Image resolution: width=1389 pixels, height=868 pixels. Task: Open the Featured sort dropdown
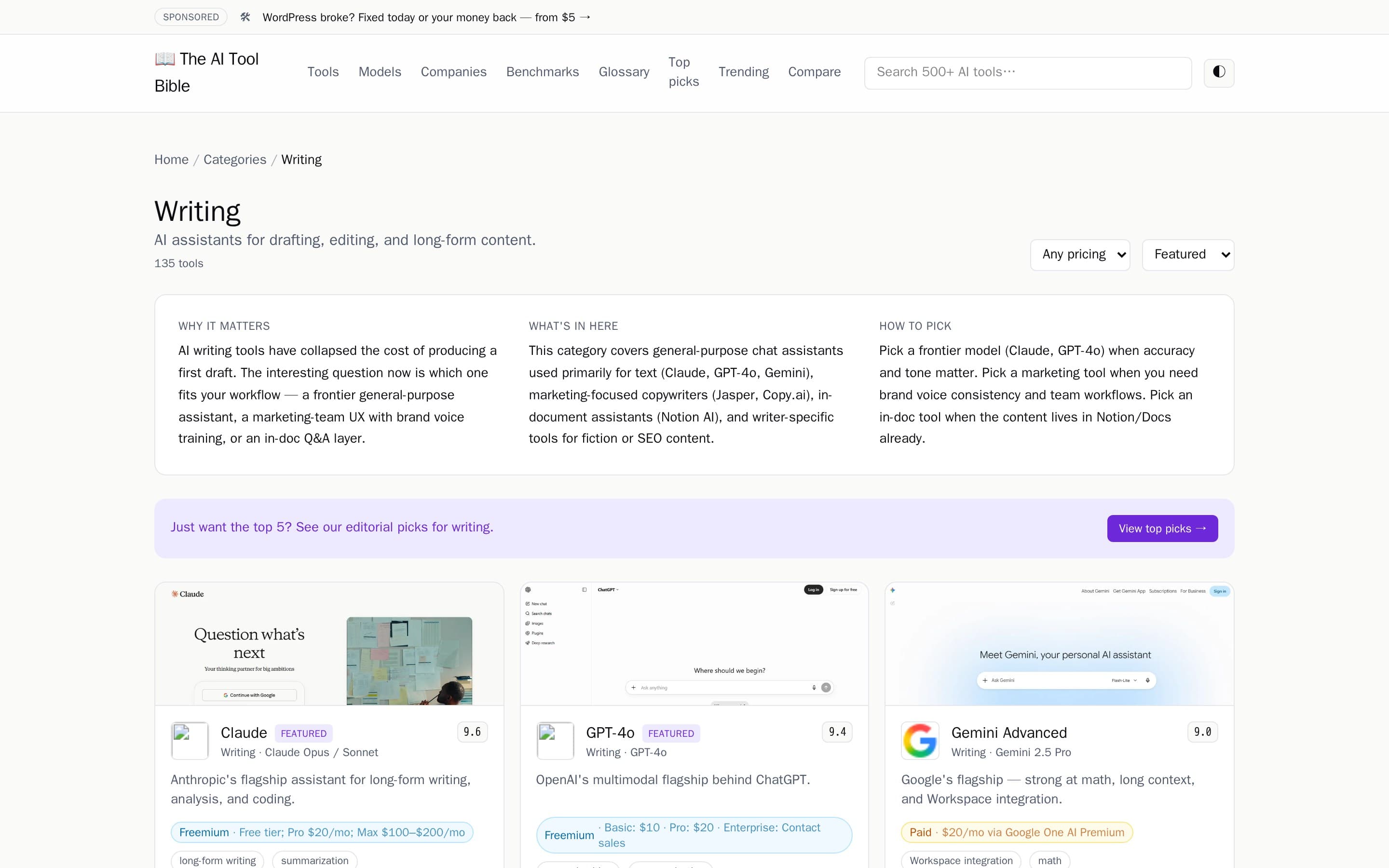point(1187,255)
